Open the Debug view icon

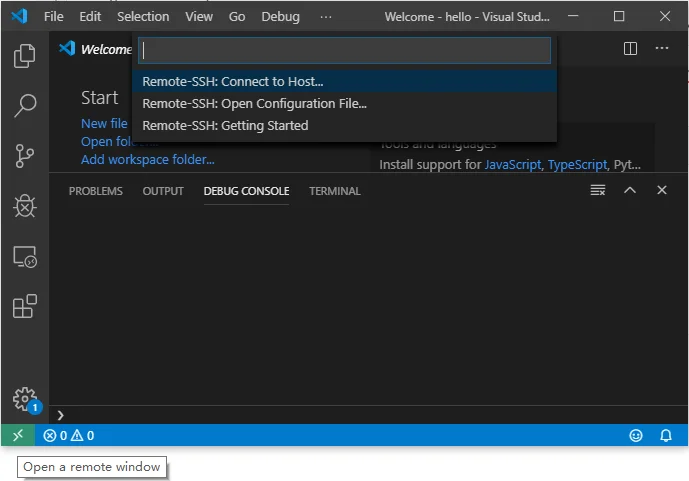pyautogui.click(x=24, y=206)
